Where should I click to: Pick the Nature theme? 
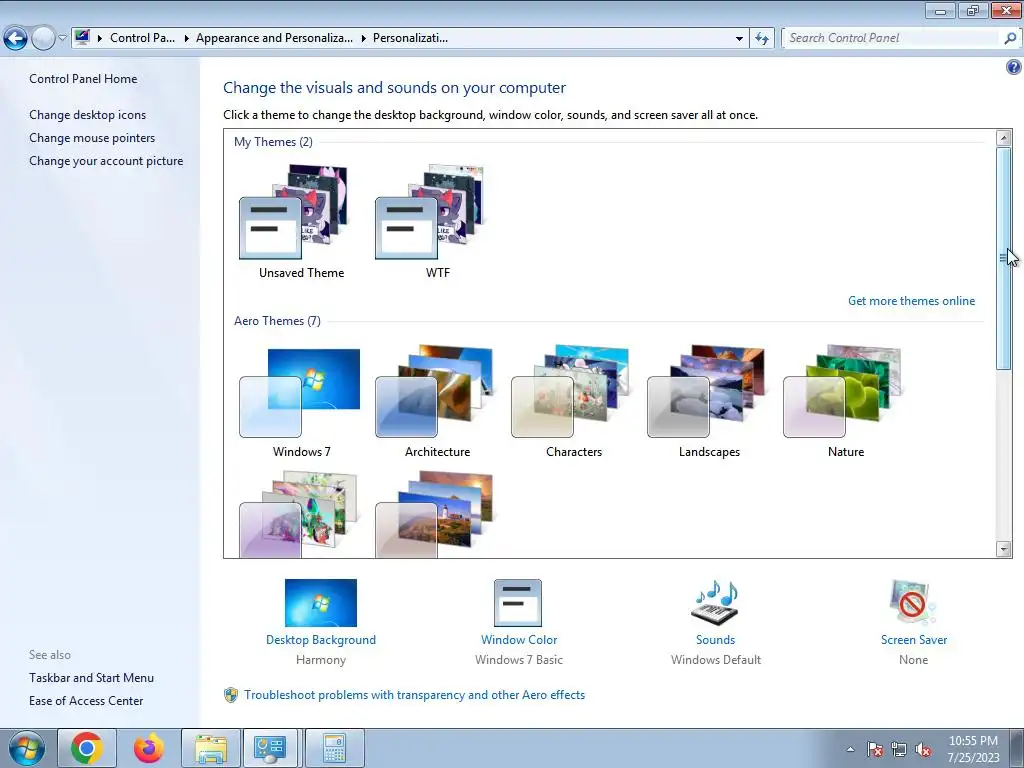tap(842, 391)
